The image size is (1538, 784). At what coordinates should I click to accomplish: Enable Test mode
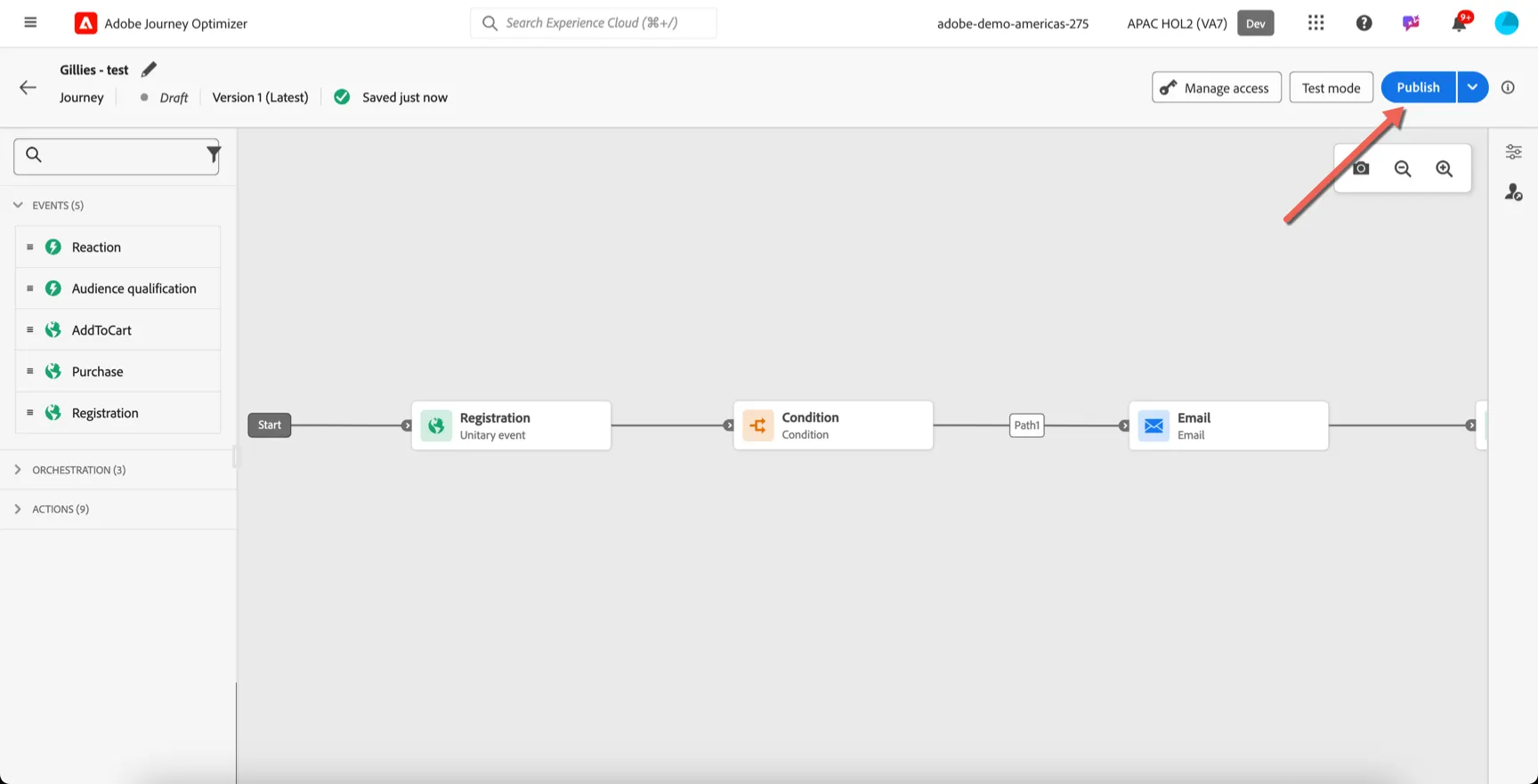[x=1331, y=87]
